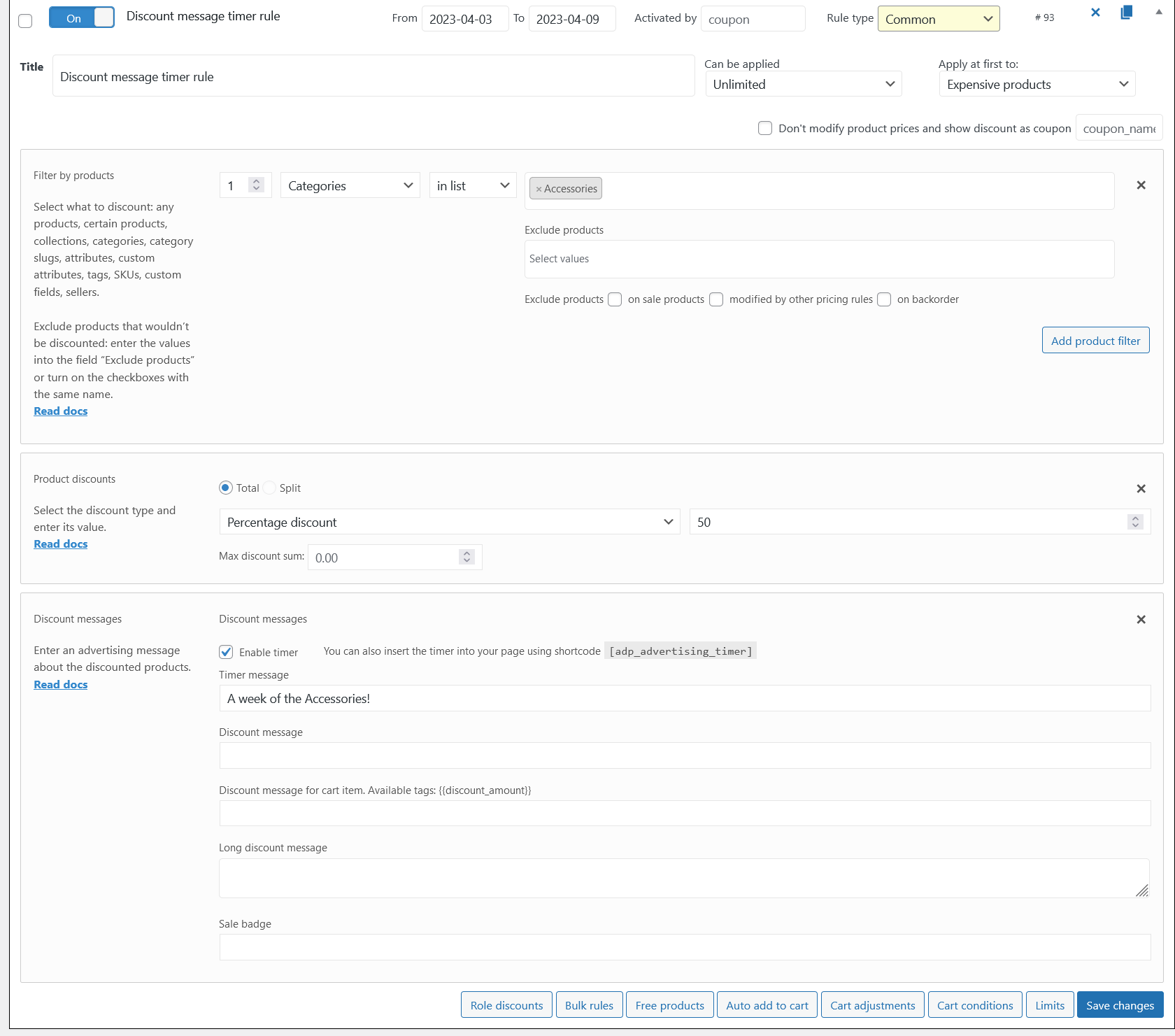This screenshot has width=1175, height=1036.
Task: Enable show discount as coupon checkbox
Action: coord(765,128)
